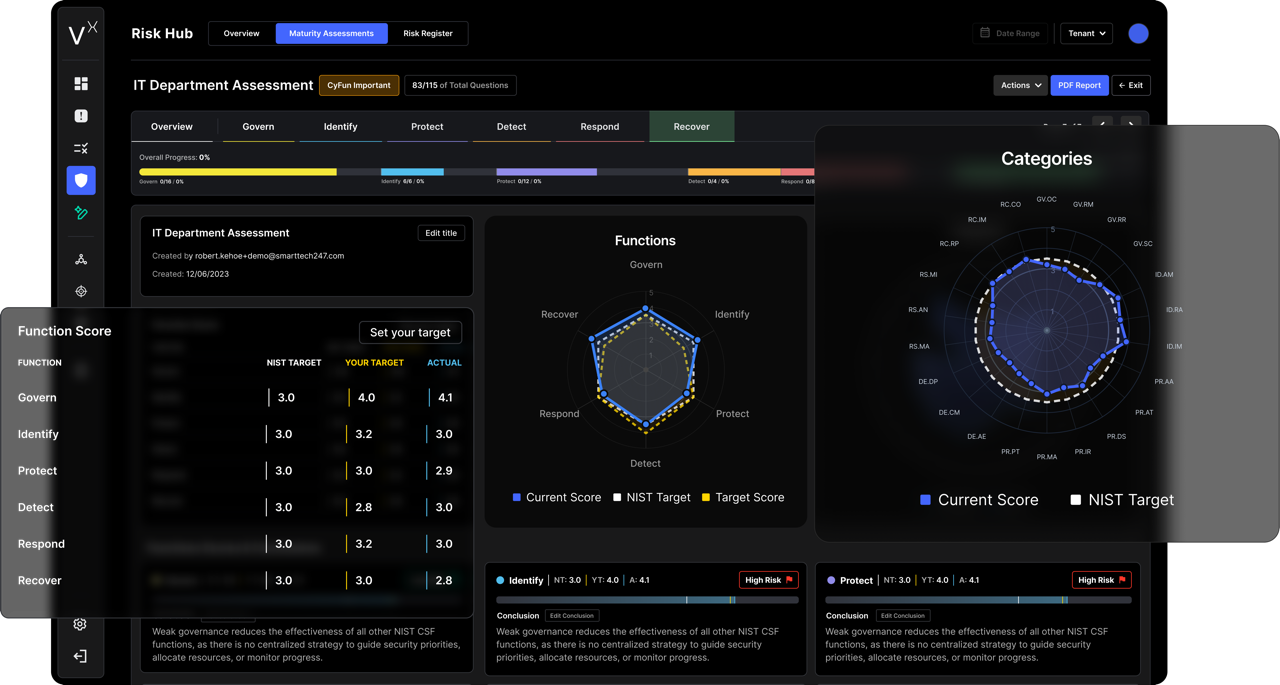Click Govern's 4.0 your target value

click(x=366, y=398)
